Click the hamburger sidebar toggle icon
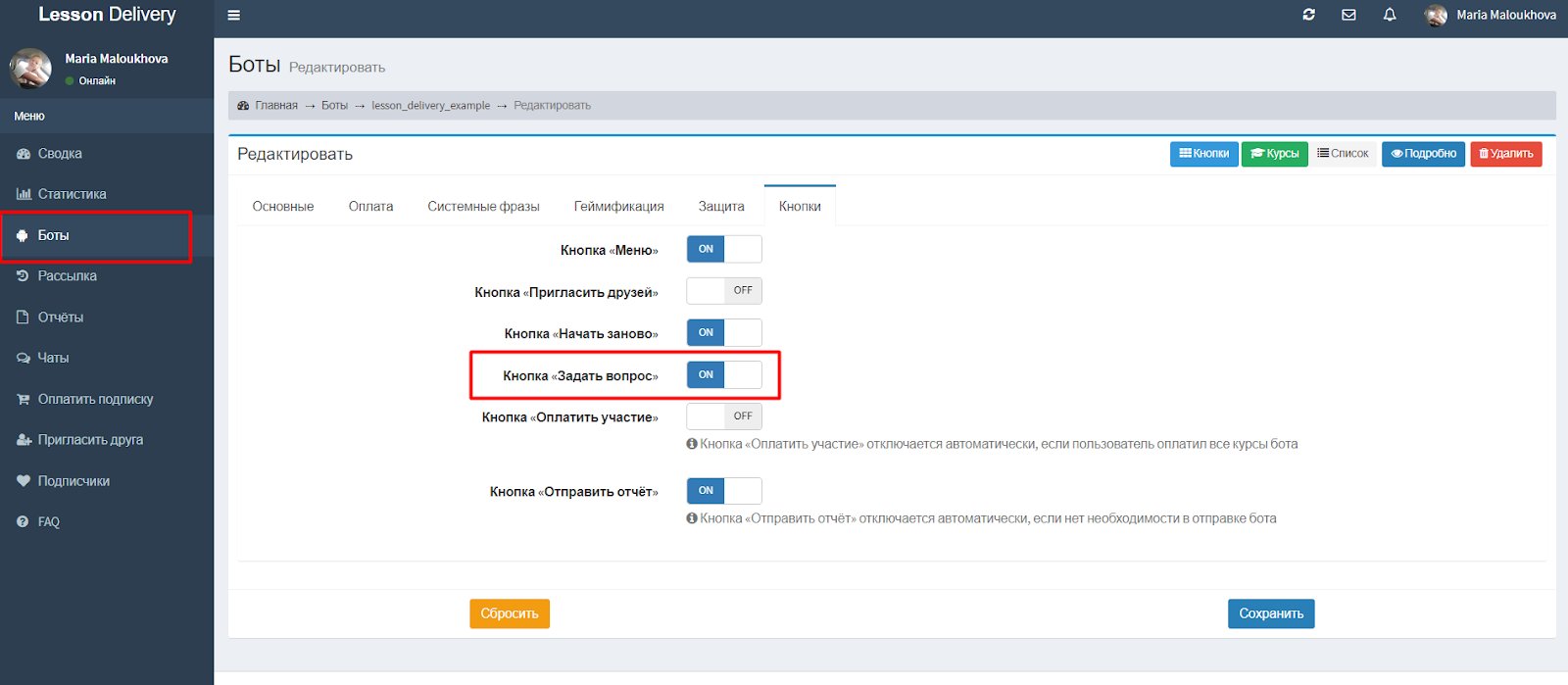The height and width of the screenshot is (685, 1568). click(x=233, y=16)
